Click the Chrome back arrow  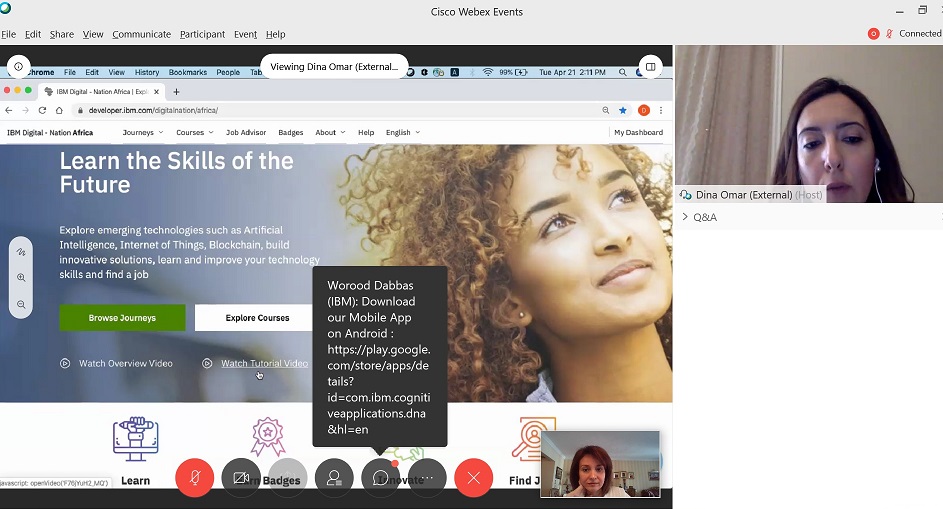coord(8,110)
